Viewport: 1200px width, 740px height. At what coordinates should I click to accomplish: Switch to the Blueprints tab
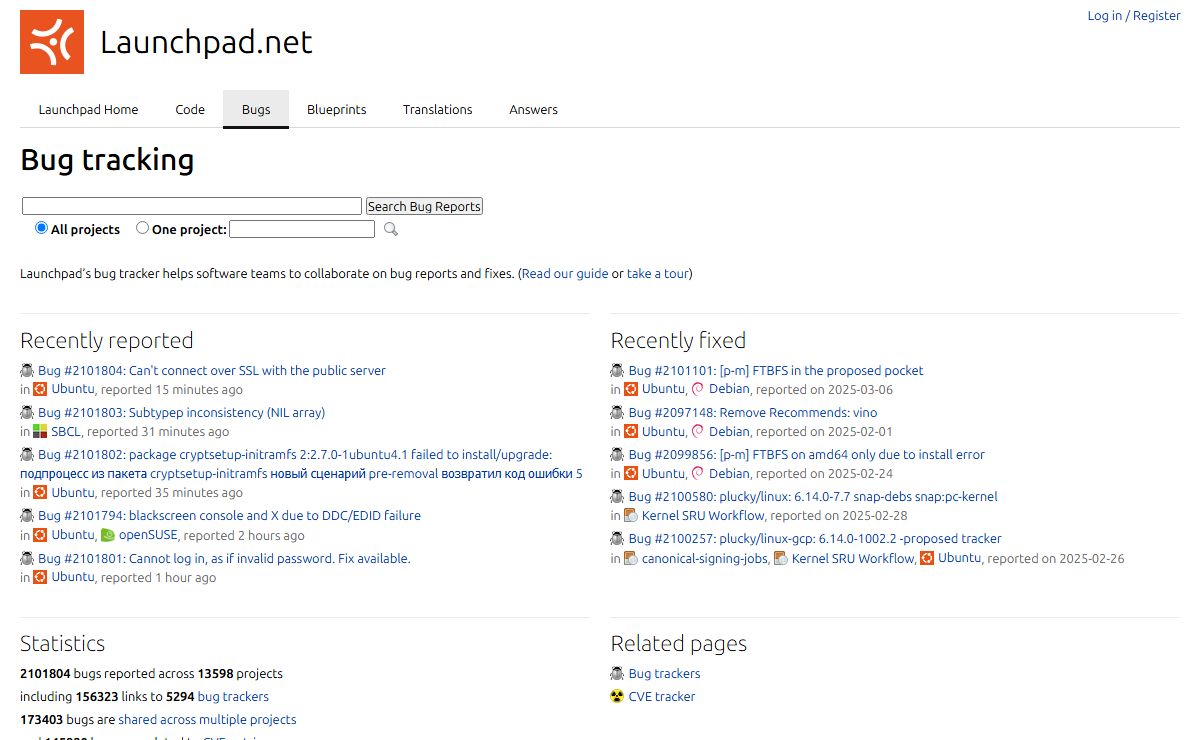[x=336, y=110]
